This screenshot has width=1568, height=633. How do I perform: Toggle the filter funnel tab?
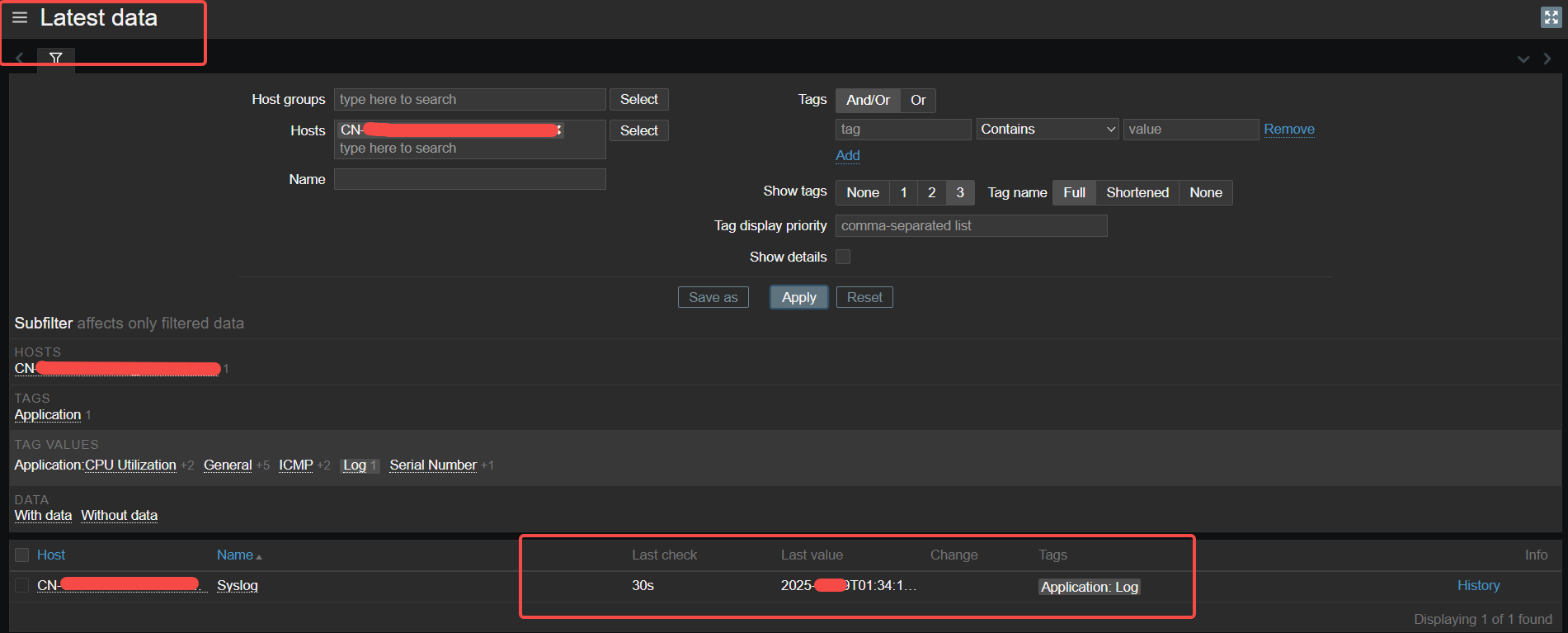click(56, 59)
